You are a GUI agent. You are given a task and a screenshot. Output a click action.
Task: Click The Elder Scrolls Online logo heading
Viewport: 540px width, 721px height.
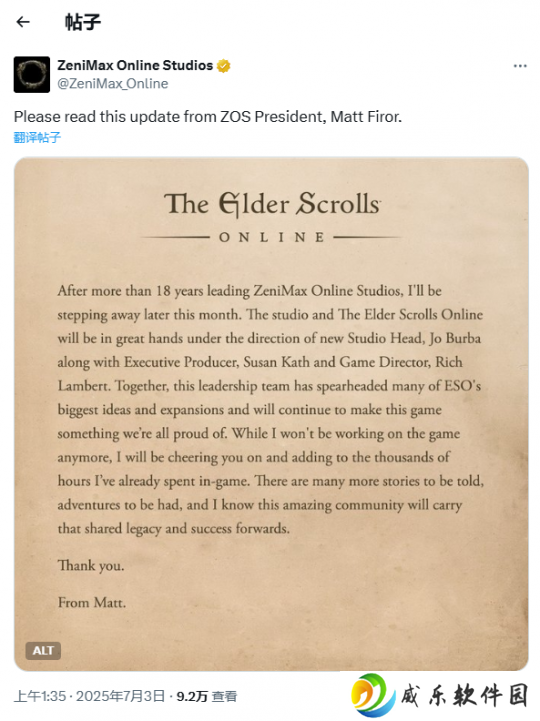click(x=272, y=216)
